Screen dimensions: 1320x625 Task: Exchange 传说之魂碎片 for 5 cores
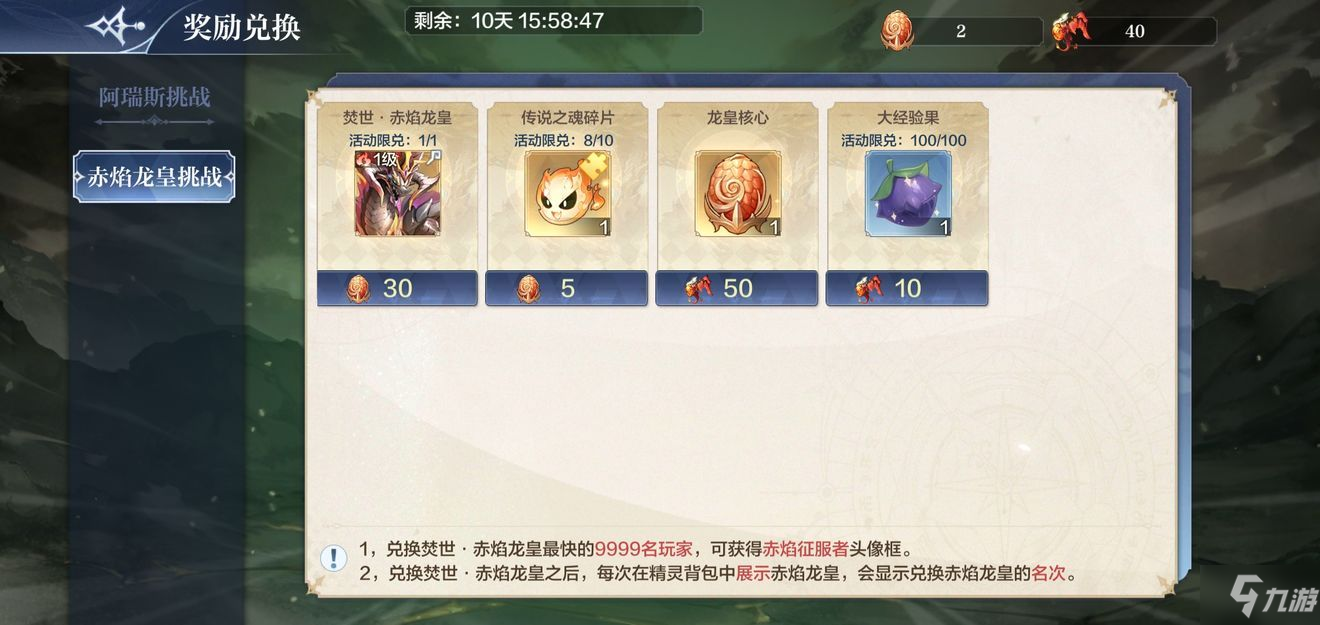point(567,288)
